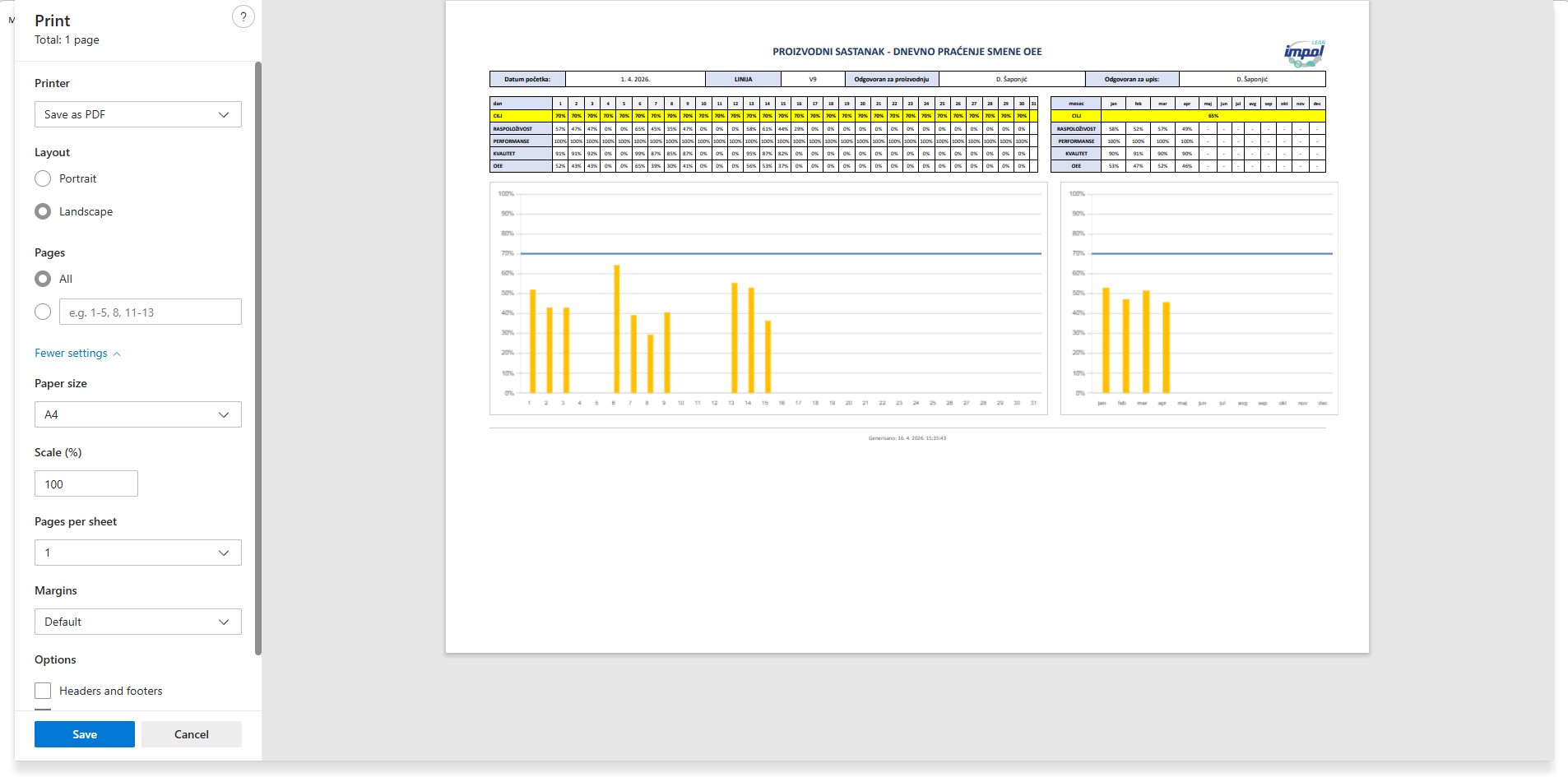1568x777 pixels.
Task: Click the mesec header in the monthly table
Action: [1076, 104]
